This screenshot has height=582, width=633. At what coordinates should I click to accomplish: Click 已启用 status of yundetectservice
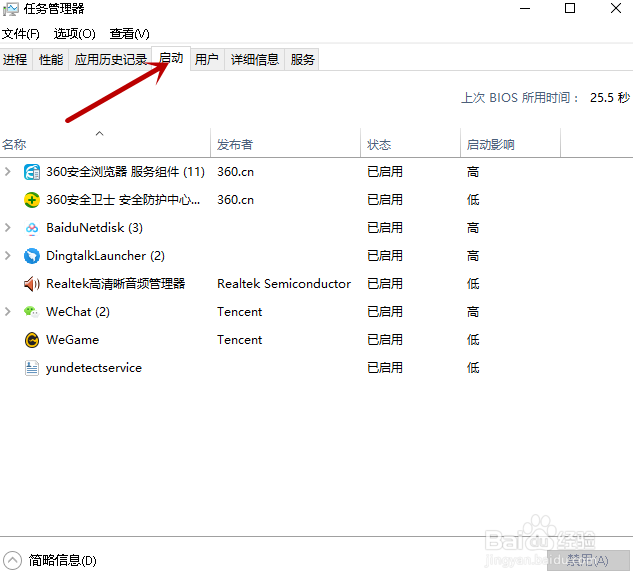pyautogui.click(x=385, y=368)
